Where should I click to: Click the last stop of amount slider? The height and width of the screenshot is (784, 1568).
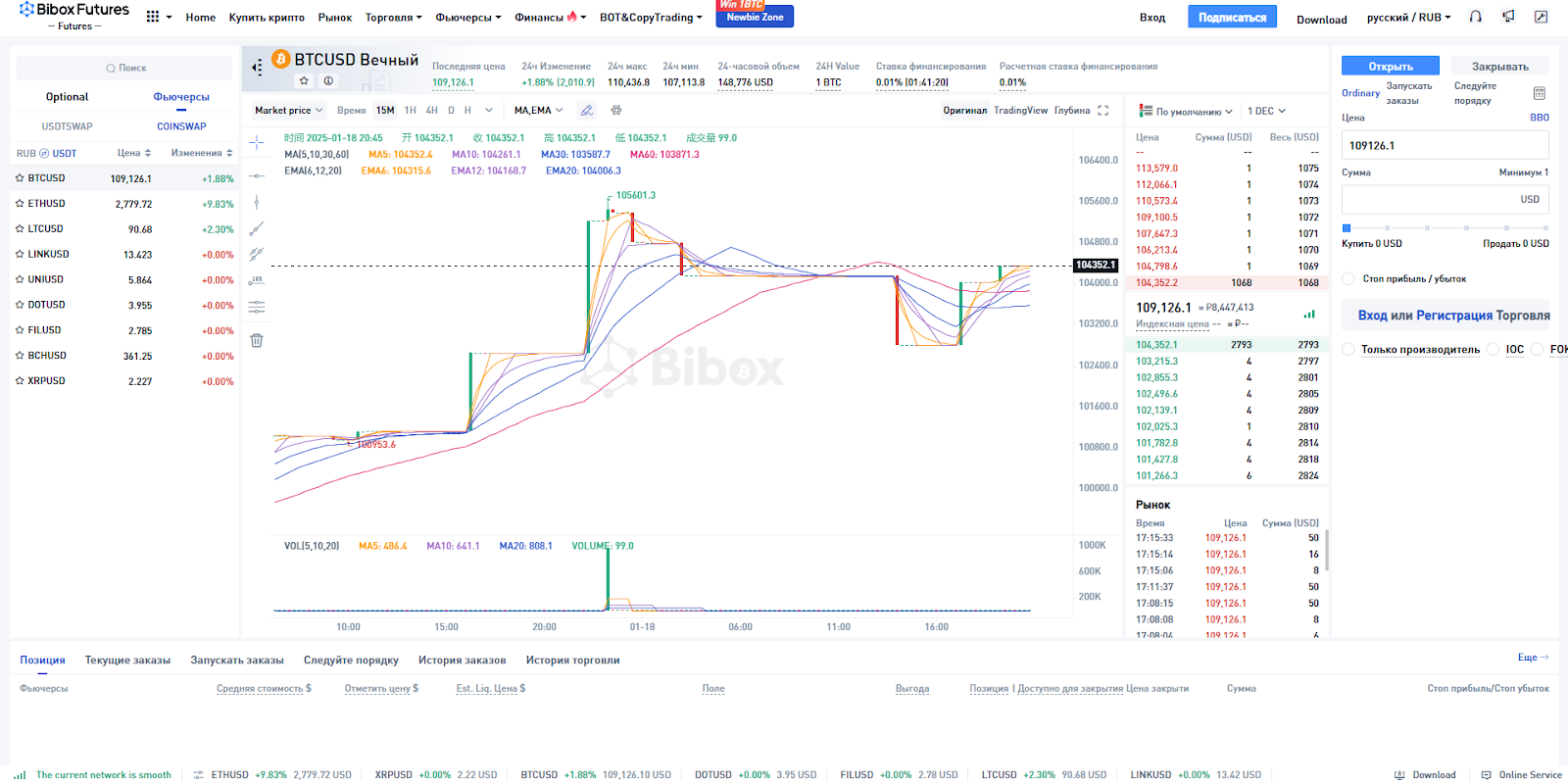1546,228
